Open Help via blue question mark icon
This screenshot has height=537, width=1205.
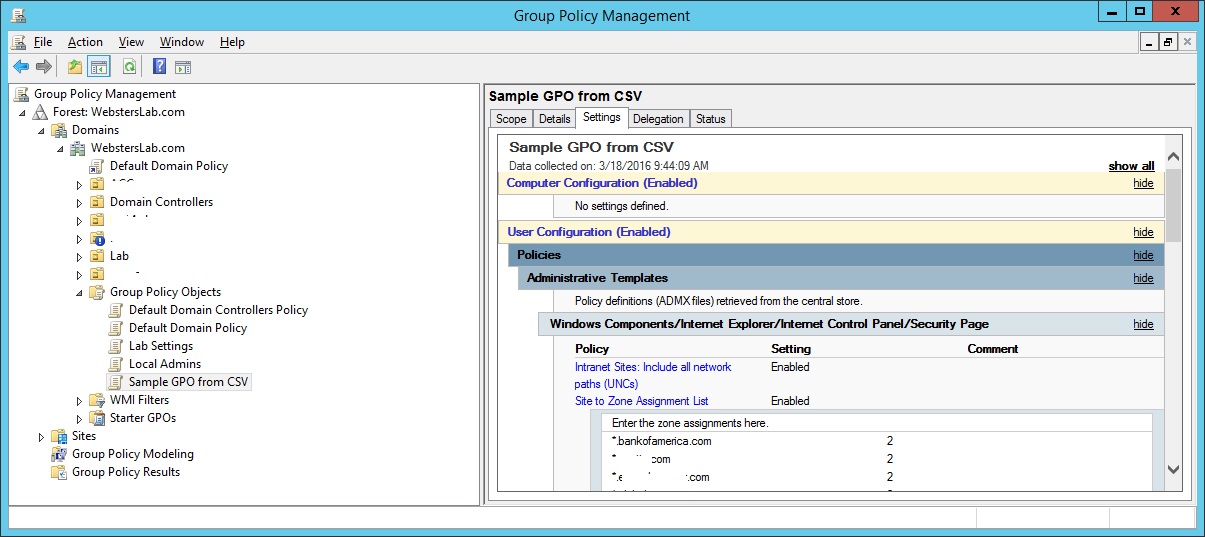[159, 67]
